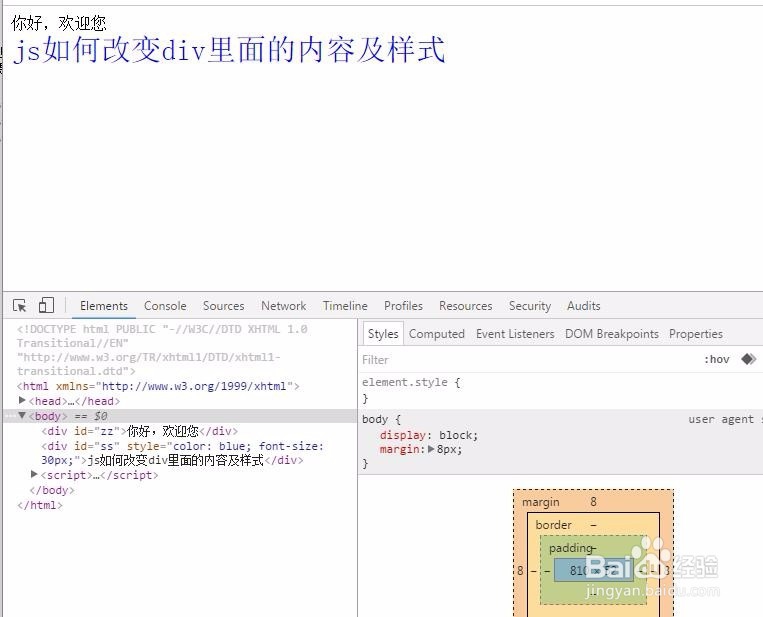
Task: Toggle the device toolbar icon
Action: [x=46, y=305]
